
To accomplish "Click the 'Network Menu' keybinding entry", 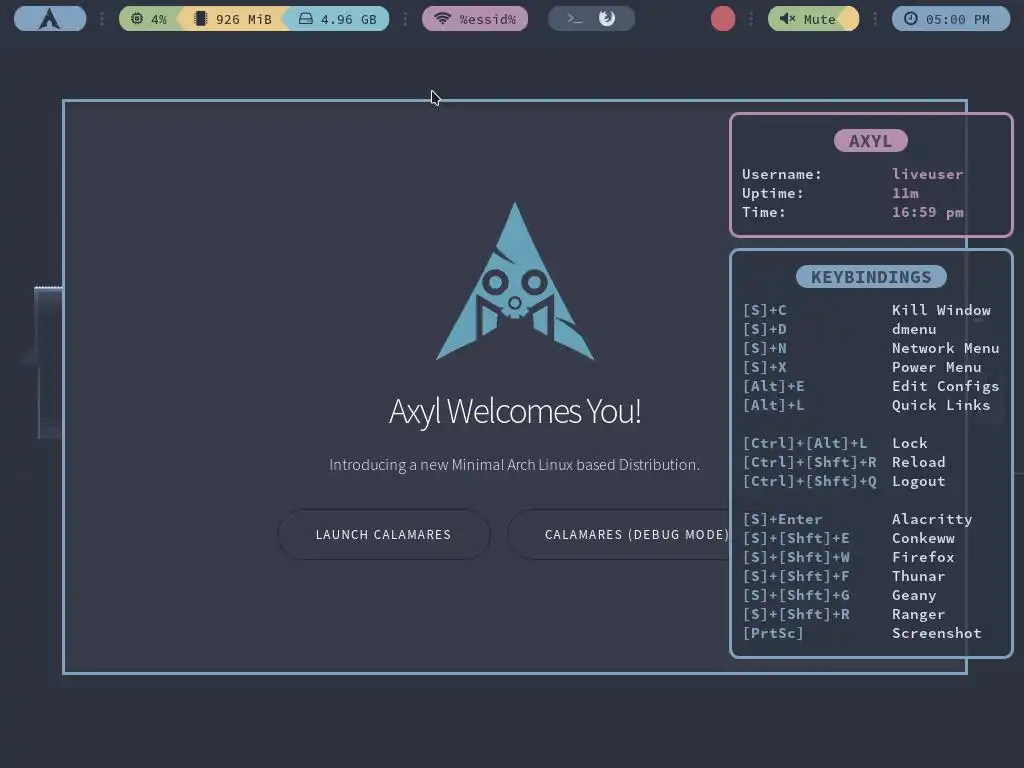I will [946, 348].
